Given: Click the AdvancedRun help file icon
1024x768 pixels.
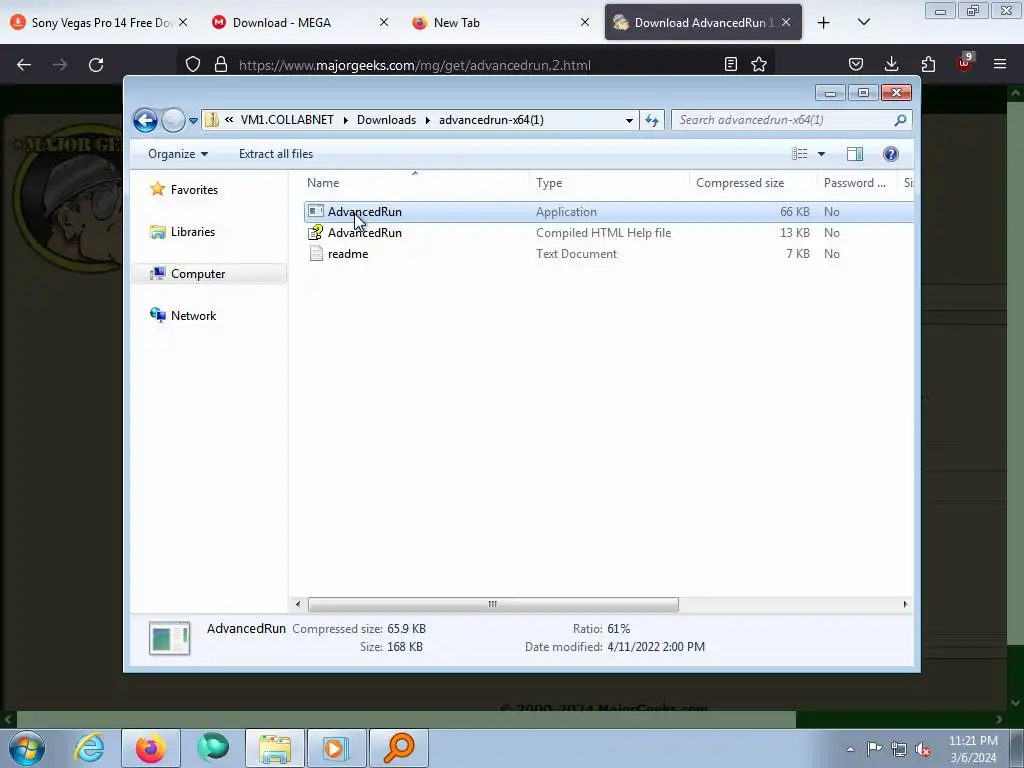Looking at the screenshot, I should 316,232.
